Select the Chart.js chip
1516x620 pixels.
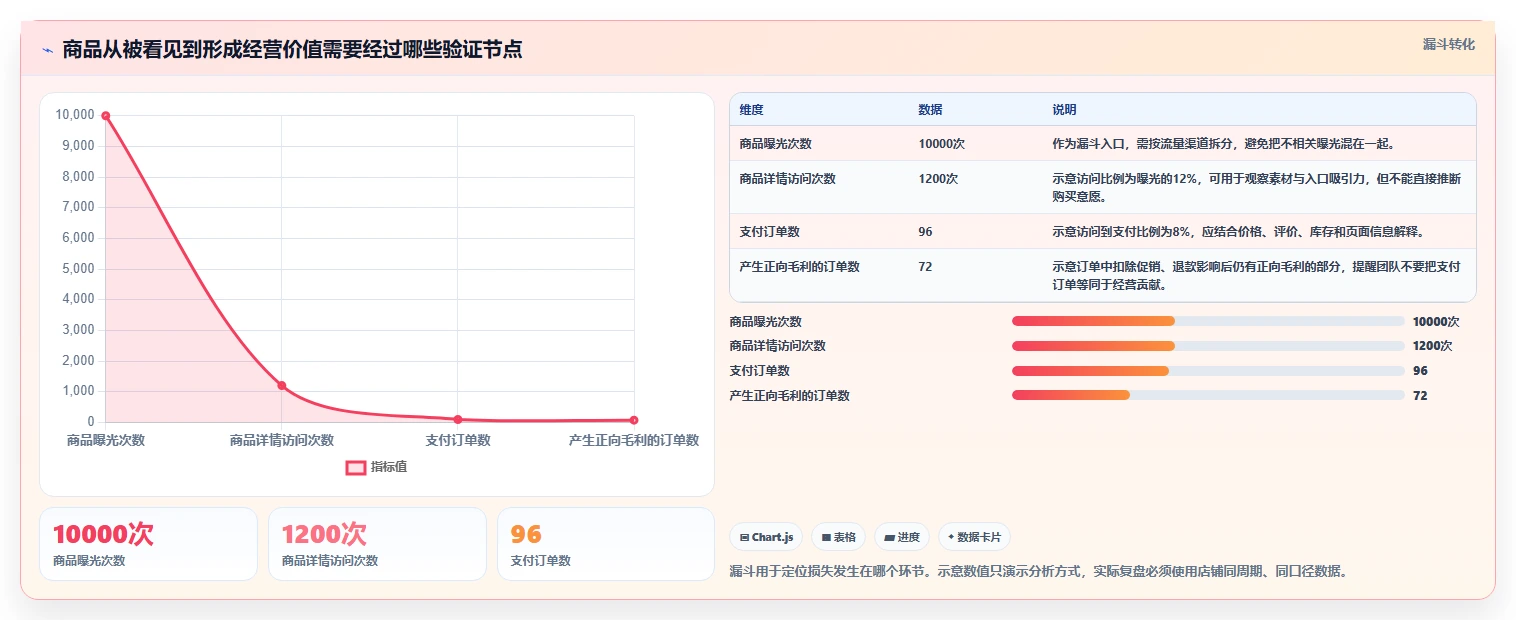[x=766, y=537]
